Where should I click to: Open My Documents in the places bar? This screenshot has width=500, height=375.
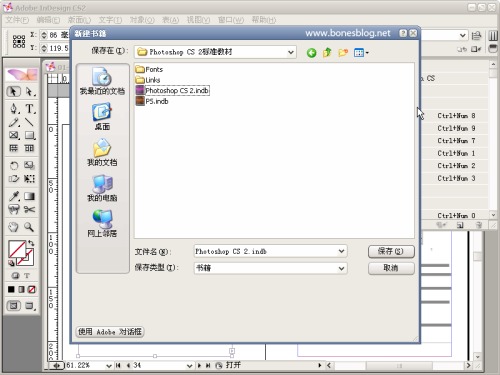[x=102, y=152]
